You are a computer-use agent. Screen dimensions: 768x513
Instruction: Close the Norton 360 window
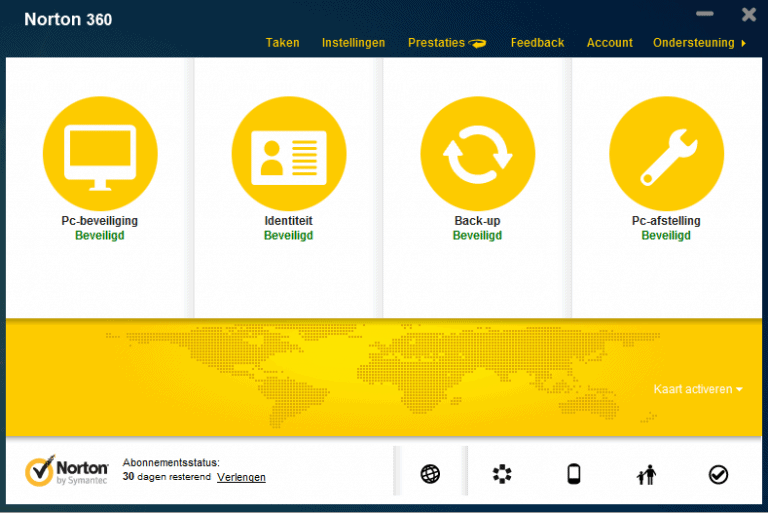pos(749,14)
